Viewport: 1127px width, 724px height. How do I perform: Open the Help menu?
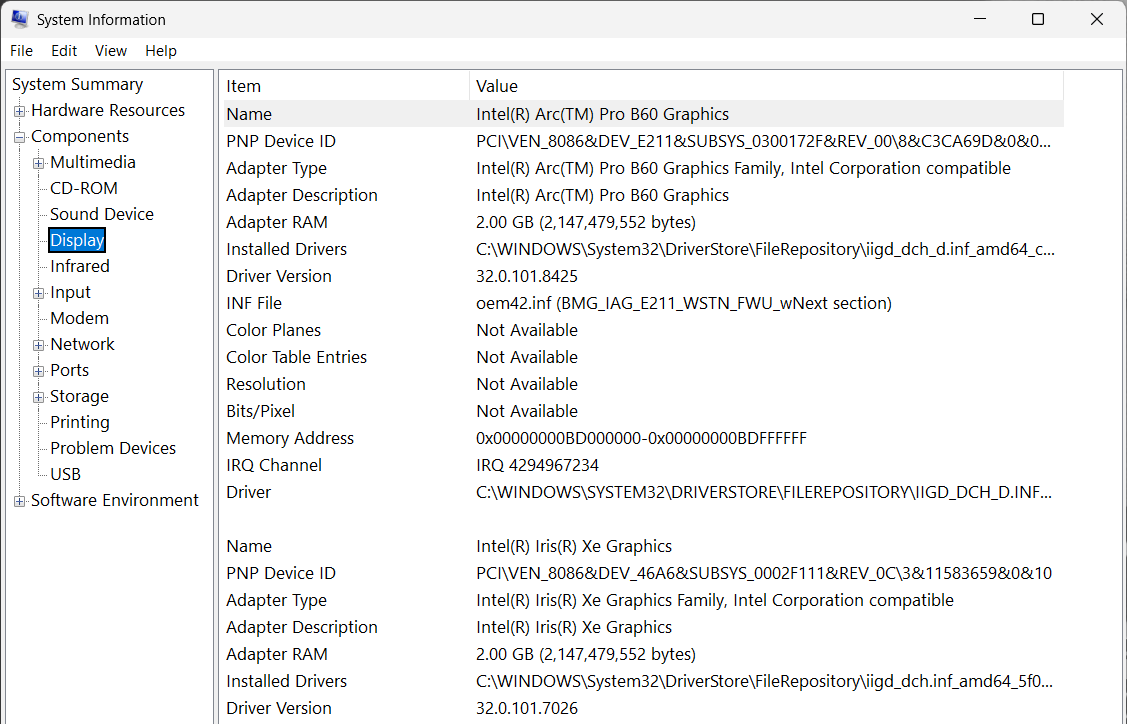coord(161,51)
